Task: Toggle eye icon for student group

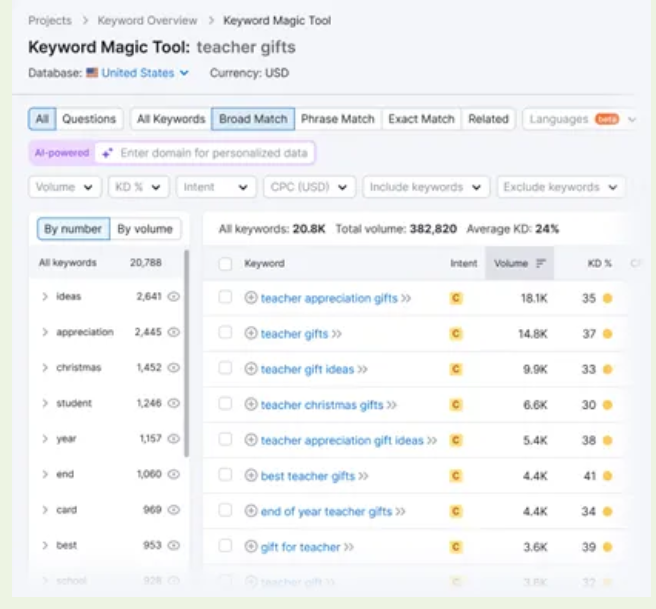Action: tap(174, 403)
